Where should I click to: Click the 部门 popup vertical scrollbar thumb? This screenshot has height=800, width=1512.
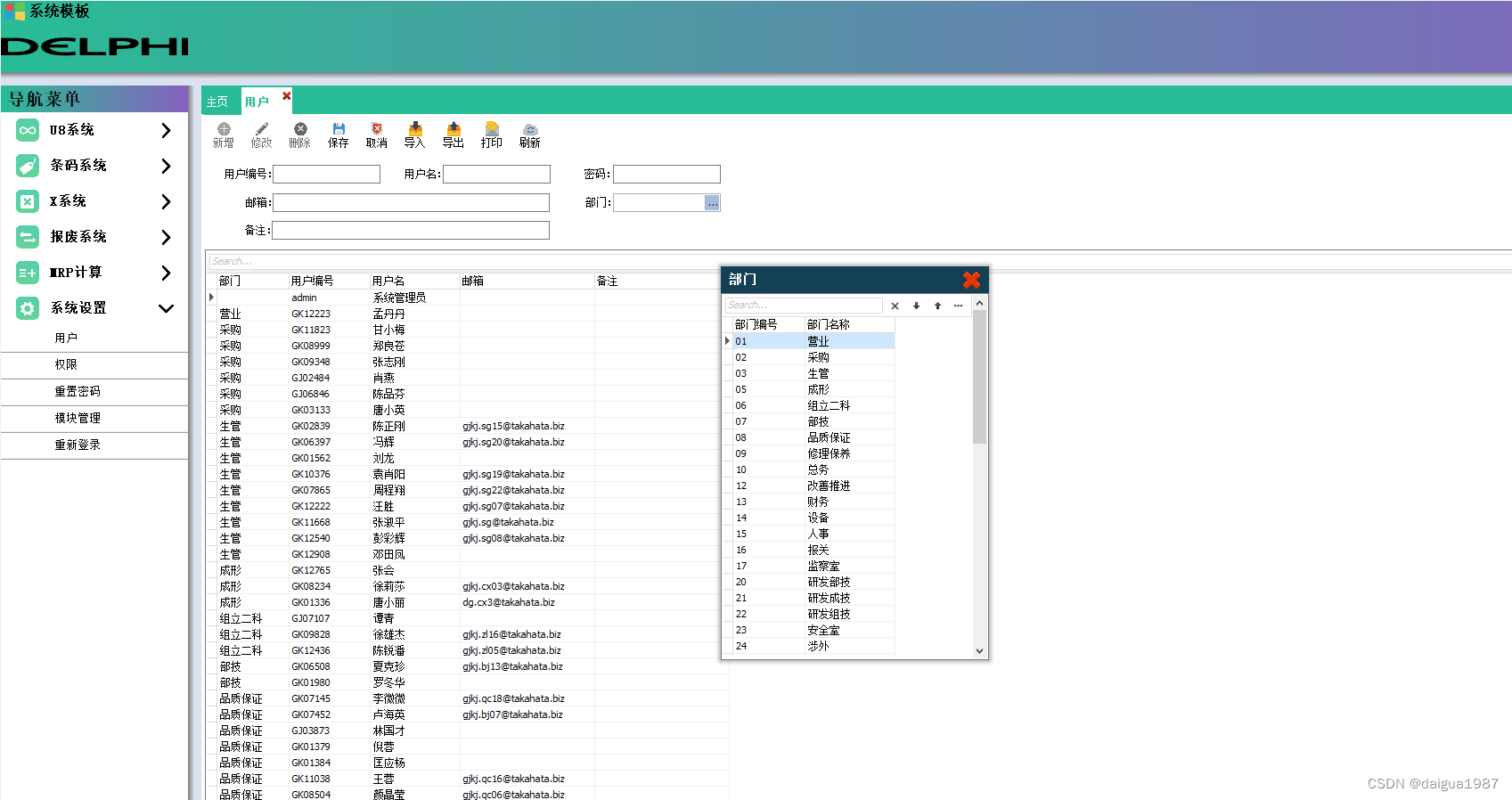(979, 377)
